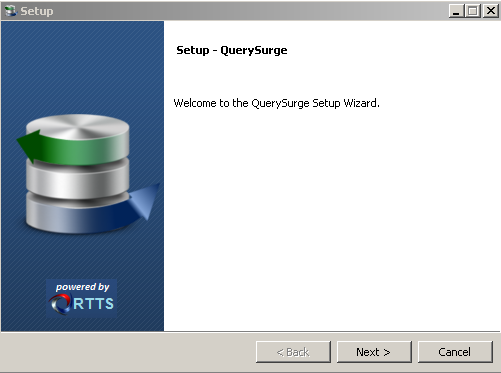Click the disabled < Back button

(x=293, y=352)
